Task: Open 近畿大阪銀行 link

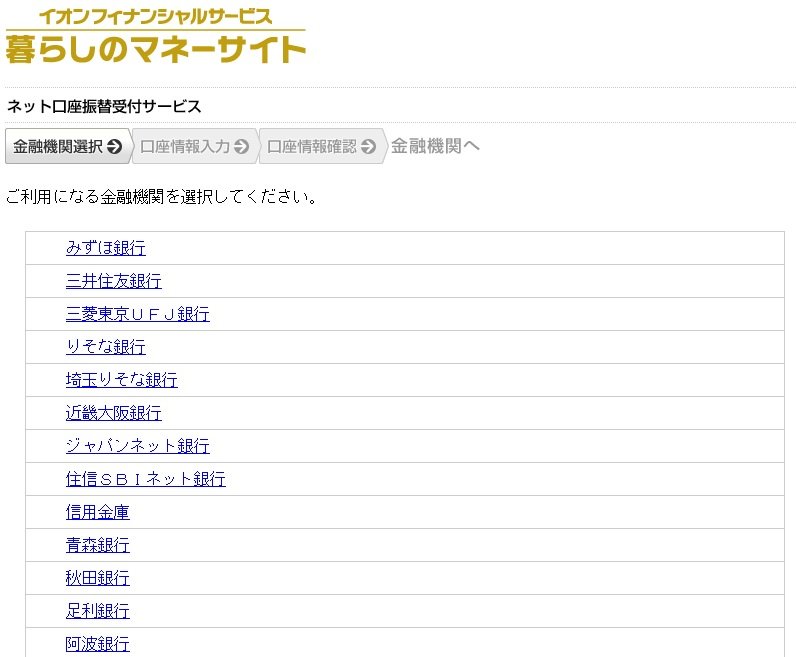Action: (114, 413)
